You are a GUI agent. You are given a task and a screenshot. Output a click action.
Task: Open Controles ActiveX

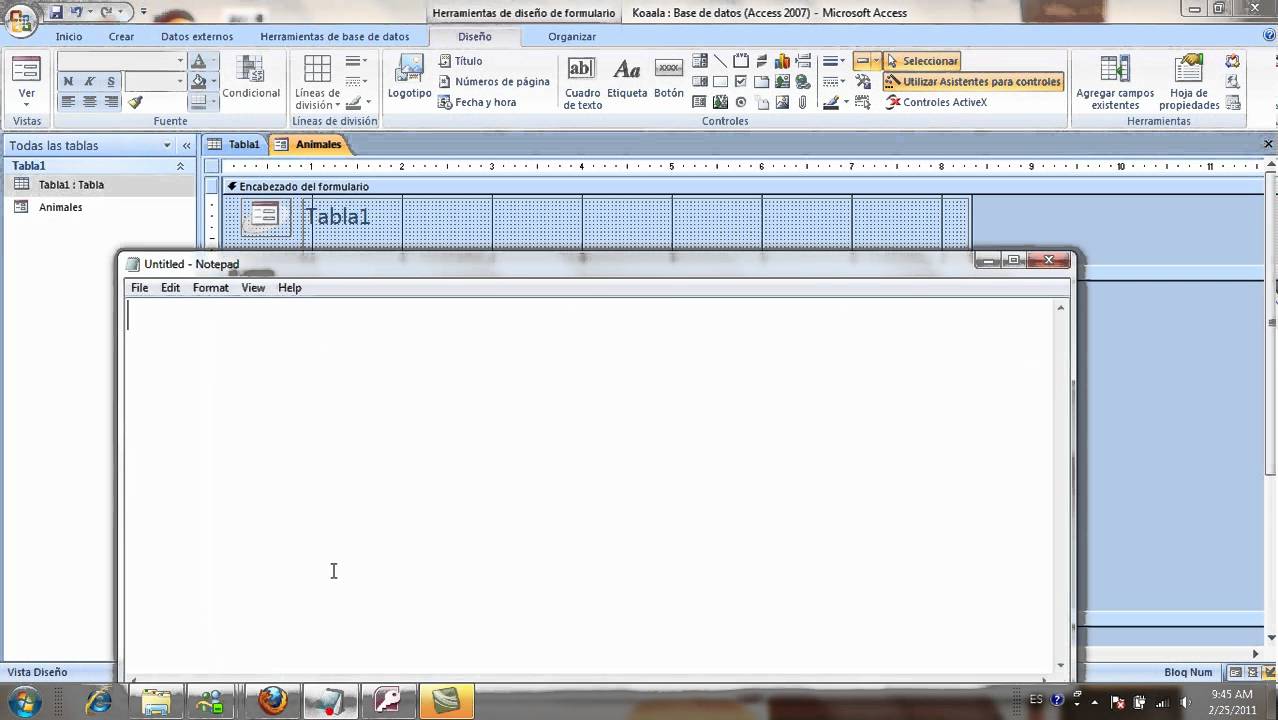(x=937, y=102)
